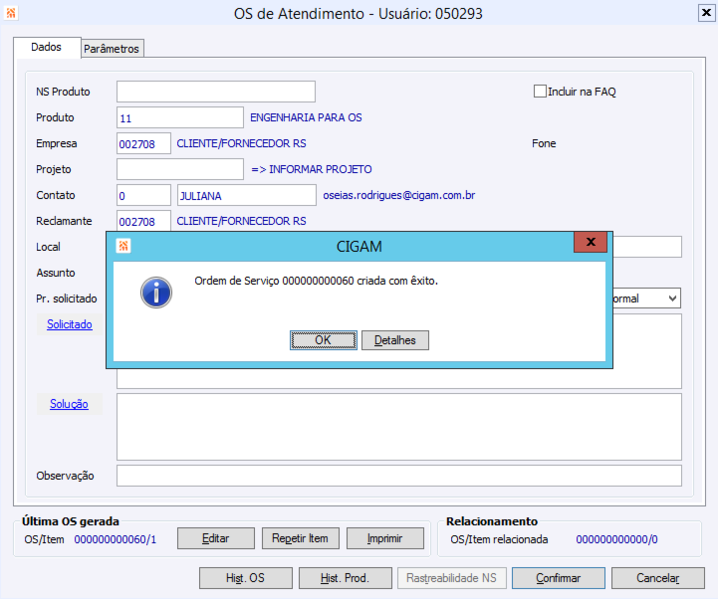Close the OS de Atendimento window
718x599 pixels.
tap(706, 12)
